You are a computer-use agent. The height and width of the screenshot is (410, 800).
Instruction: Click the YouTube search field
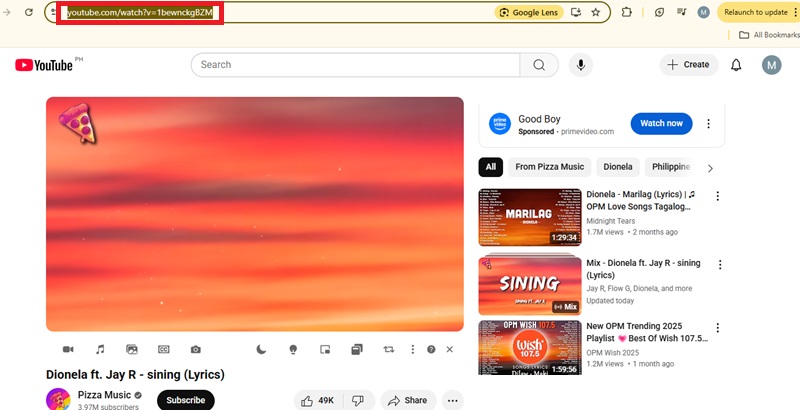355,65
